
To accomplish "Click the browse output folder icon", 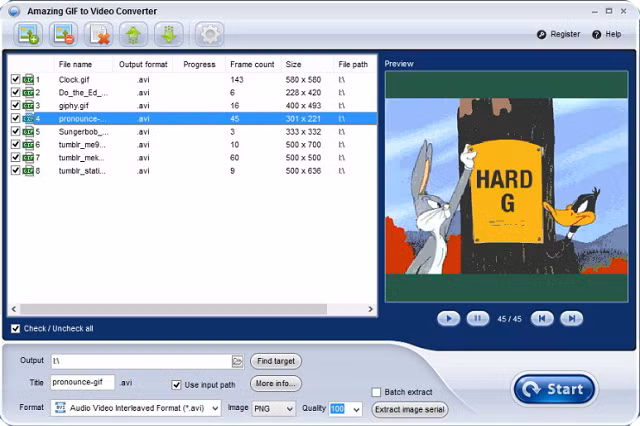I will [237, 361].
